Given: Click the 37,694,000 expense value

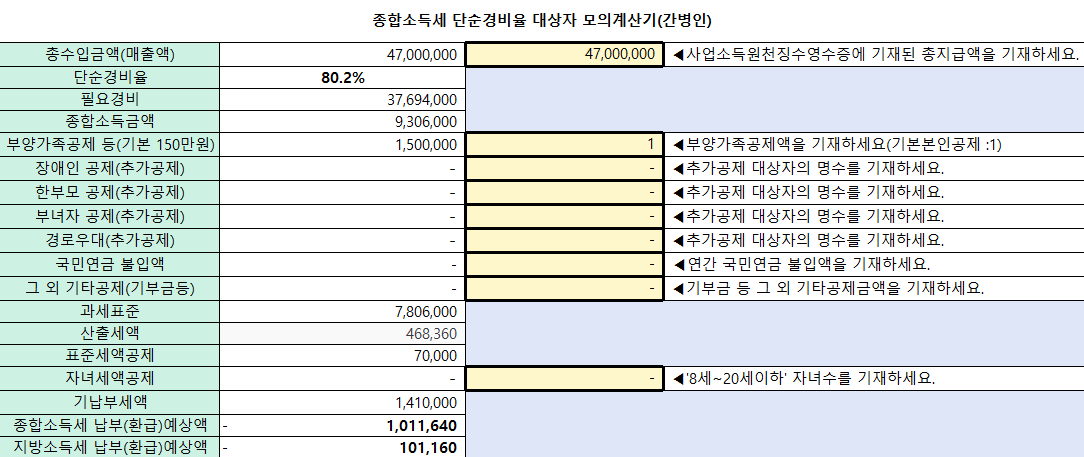Looking at the screenshot, I should [421, 100].
